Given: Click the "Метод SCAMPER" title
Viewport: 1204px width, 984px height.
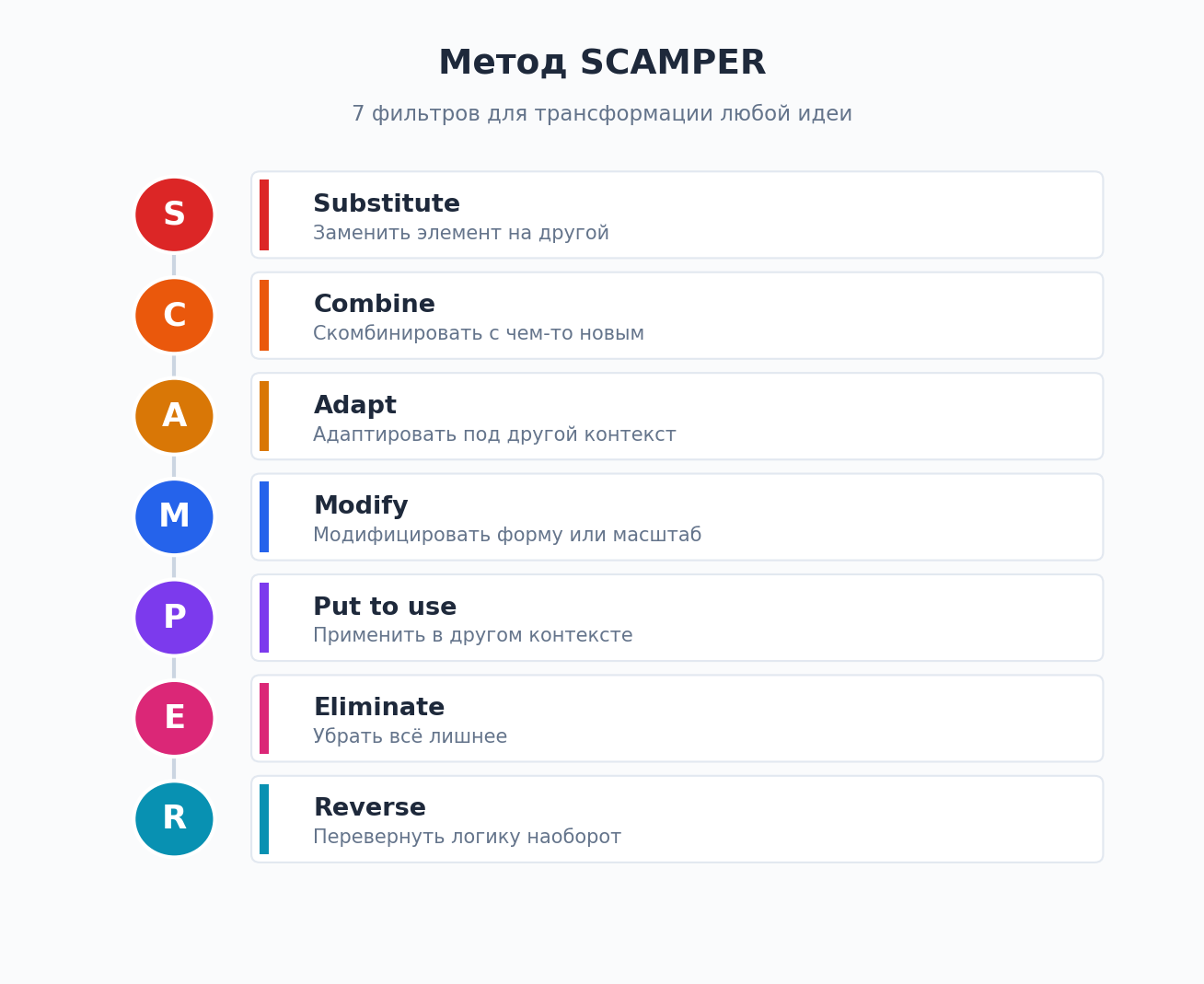Looking at the screenshot, I should click(x=602, y=64).
